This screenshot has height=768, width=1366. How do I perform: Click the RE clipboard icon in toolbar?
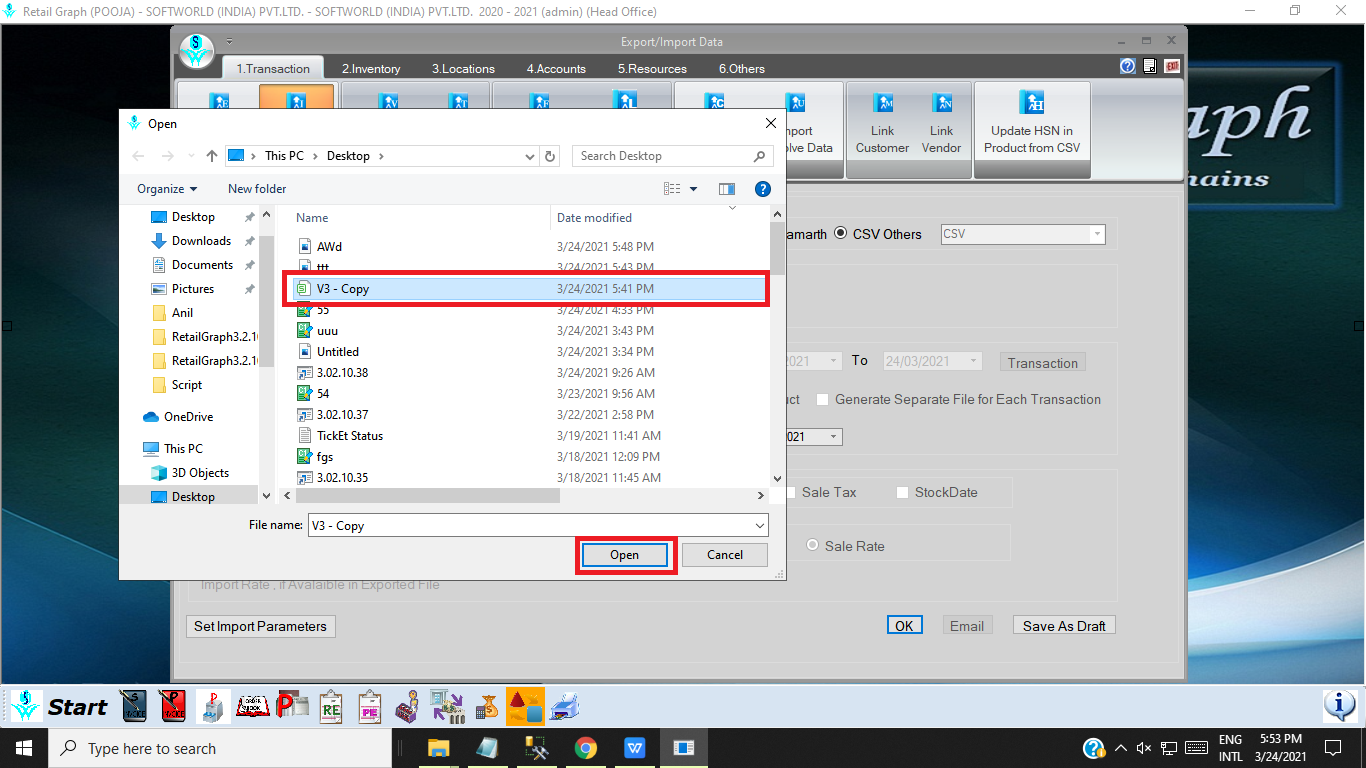click(331, 707)
